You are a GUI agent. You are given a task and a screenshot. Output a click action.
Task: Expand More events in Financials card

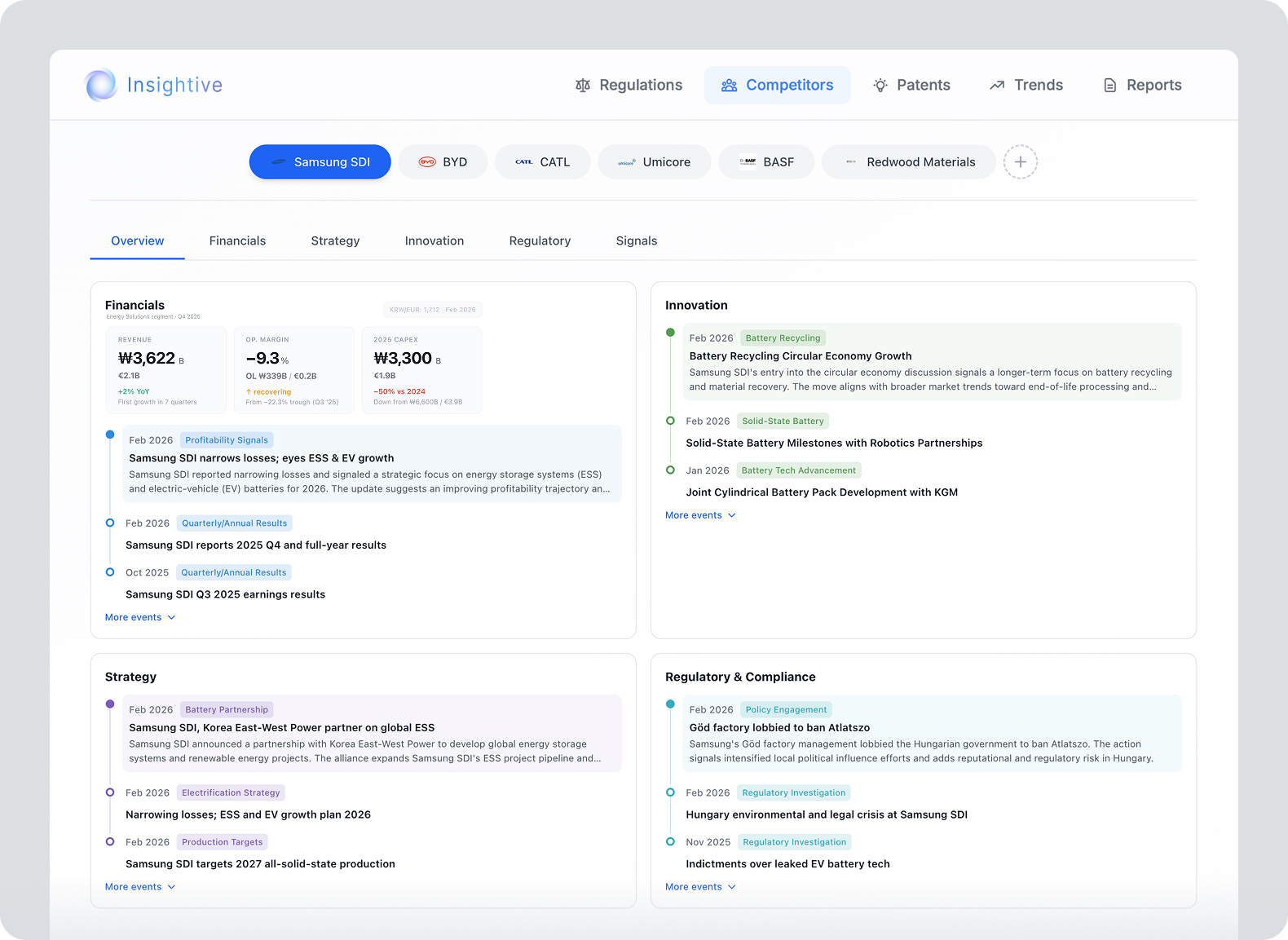[140, 617]
